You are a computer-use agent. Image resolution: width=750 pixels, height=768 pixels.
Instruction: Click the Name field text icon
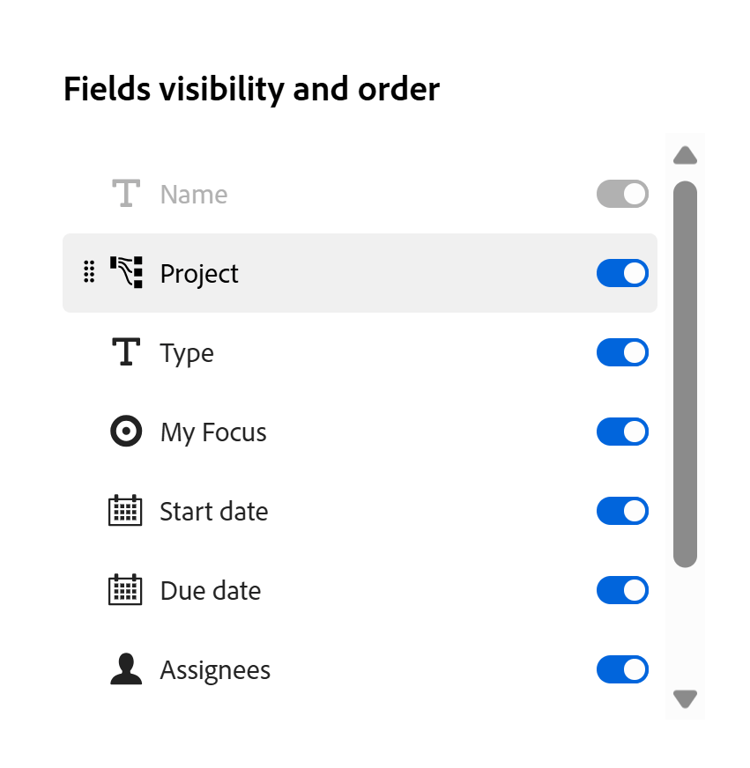[x=126, y=194]
